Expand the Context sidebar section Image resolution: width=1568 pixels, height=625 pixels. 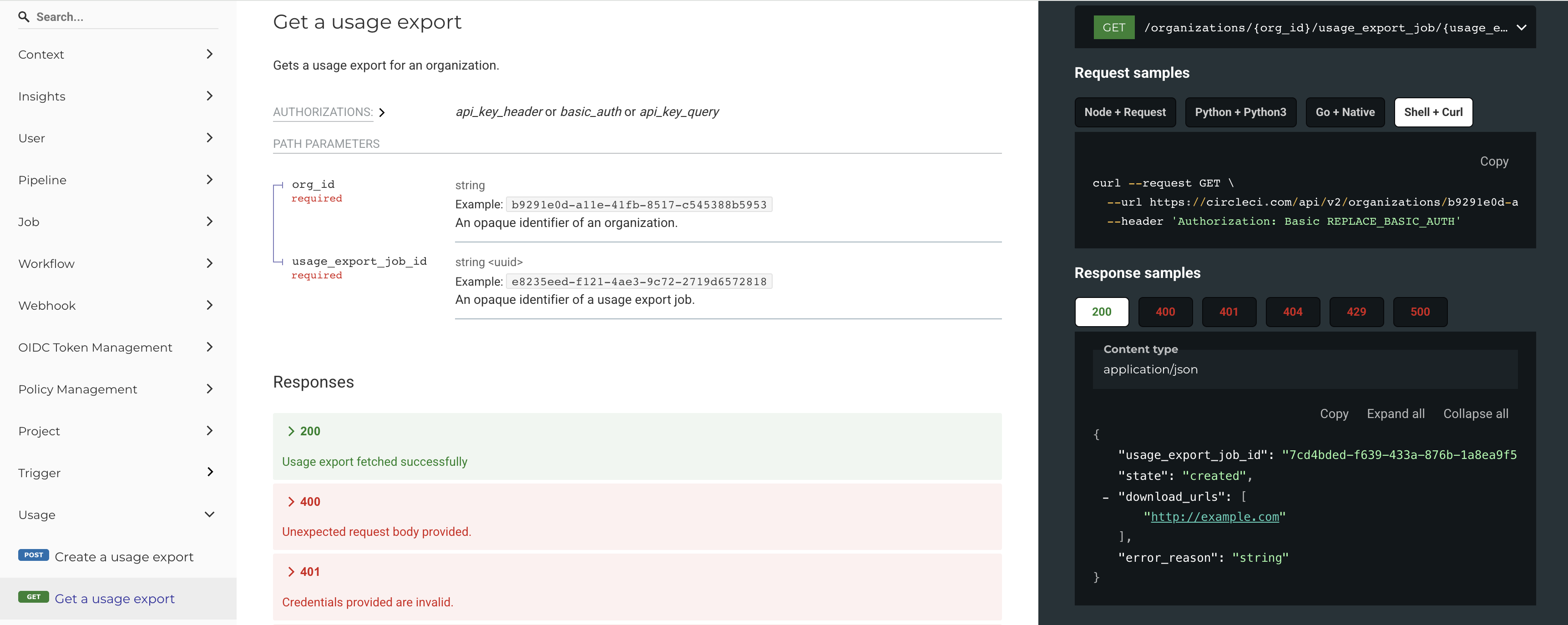click(x=209, y=54)
